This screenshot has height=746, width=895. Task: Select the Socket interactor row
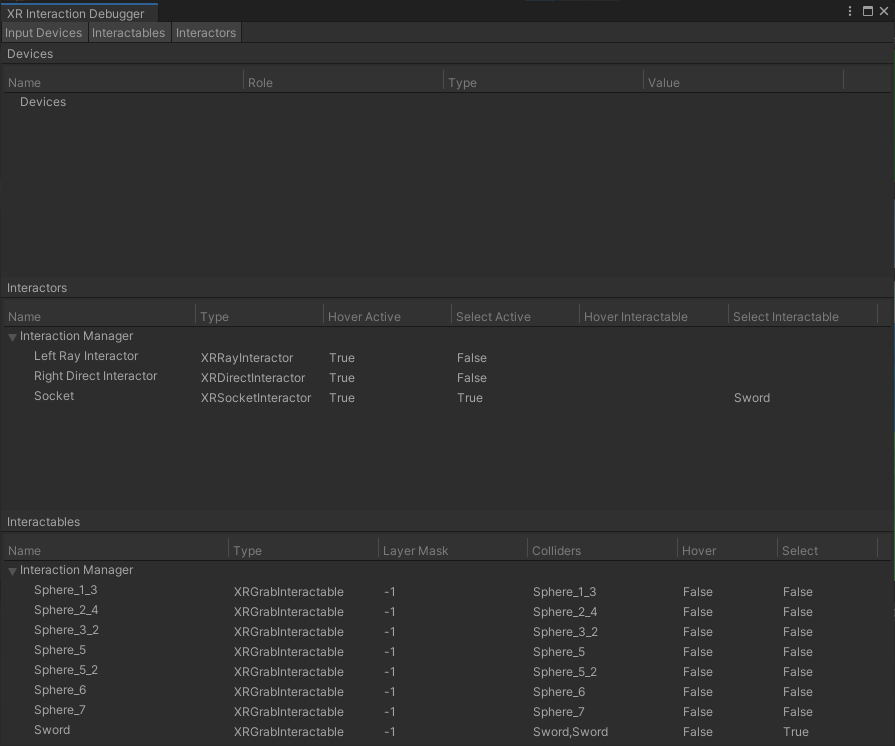point(54,397)
